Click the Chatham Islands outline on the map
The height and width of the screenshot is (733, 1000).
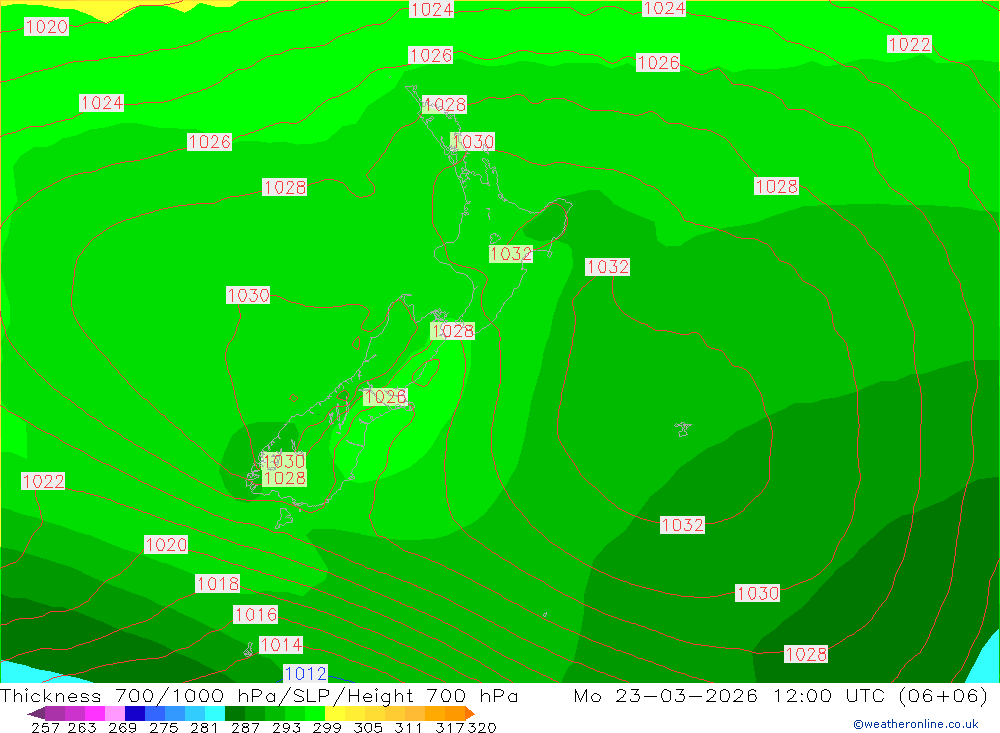pyautogui.click(x=682, y=429)
